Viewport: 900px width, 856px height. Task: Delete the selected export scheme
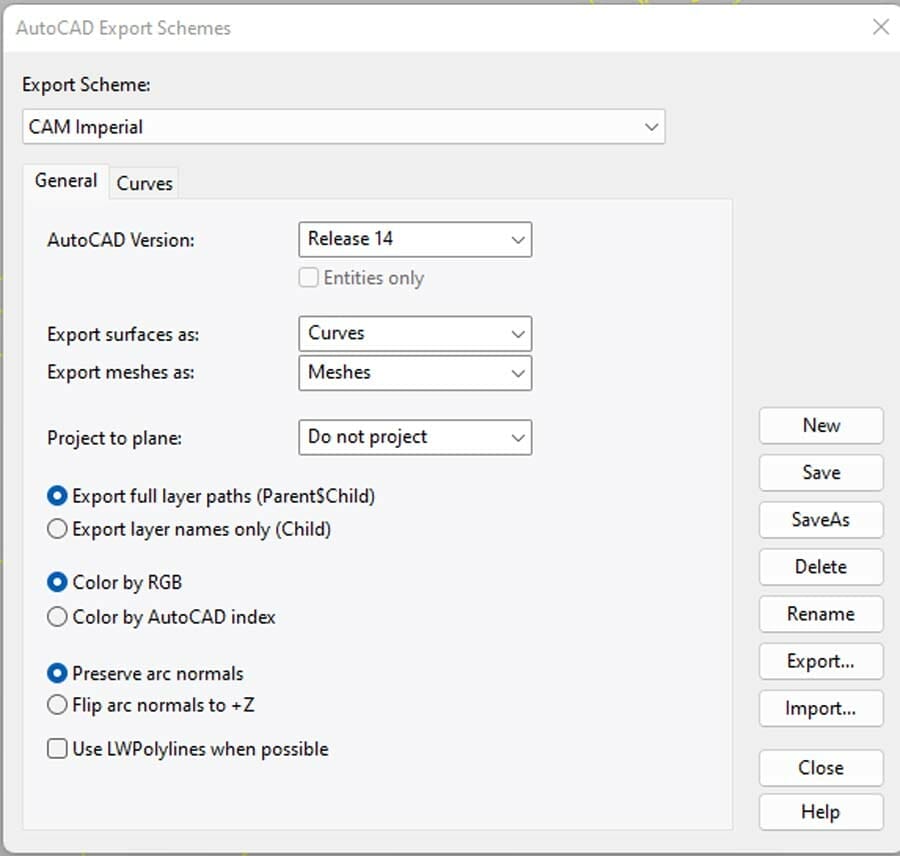[820, 567]
